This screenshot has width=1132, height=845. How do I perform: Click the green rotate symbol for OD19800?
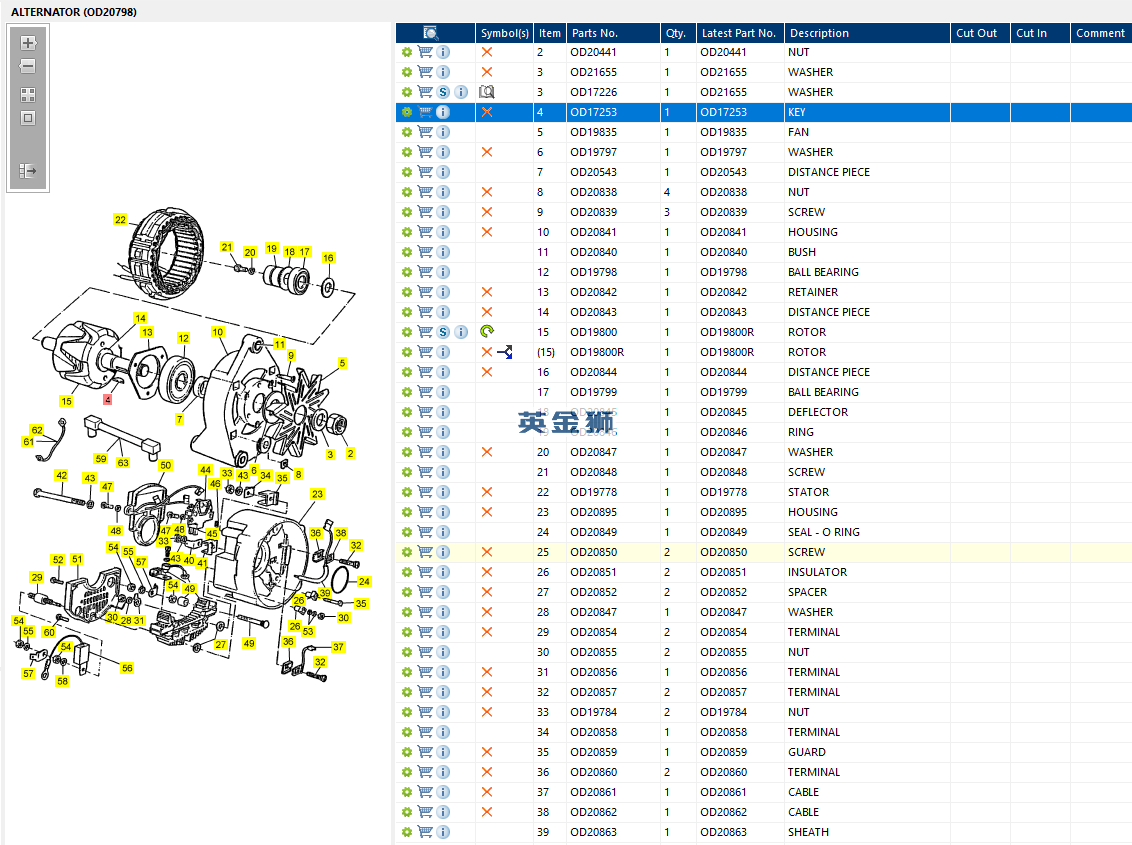[487, 332]
